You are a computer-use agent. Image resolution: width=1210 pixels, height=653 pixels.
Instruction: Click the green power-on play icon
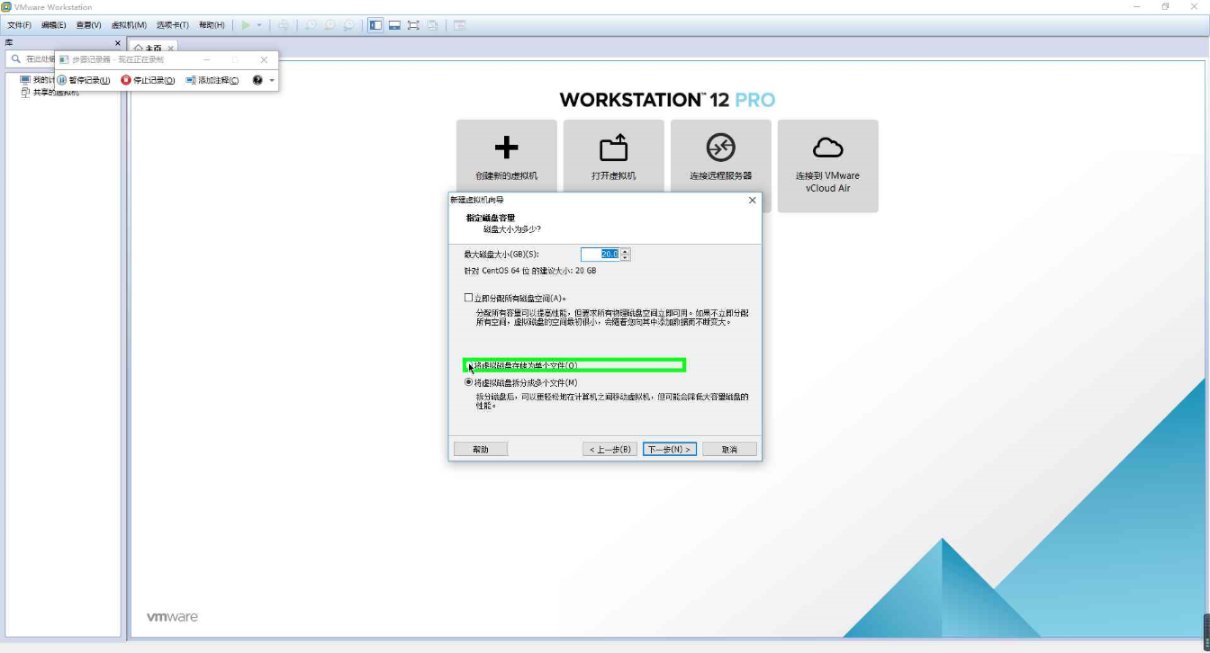(246, 25)
